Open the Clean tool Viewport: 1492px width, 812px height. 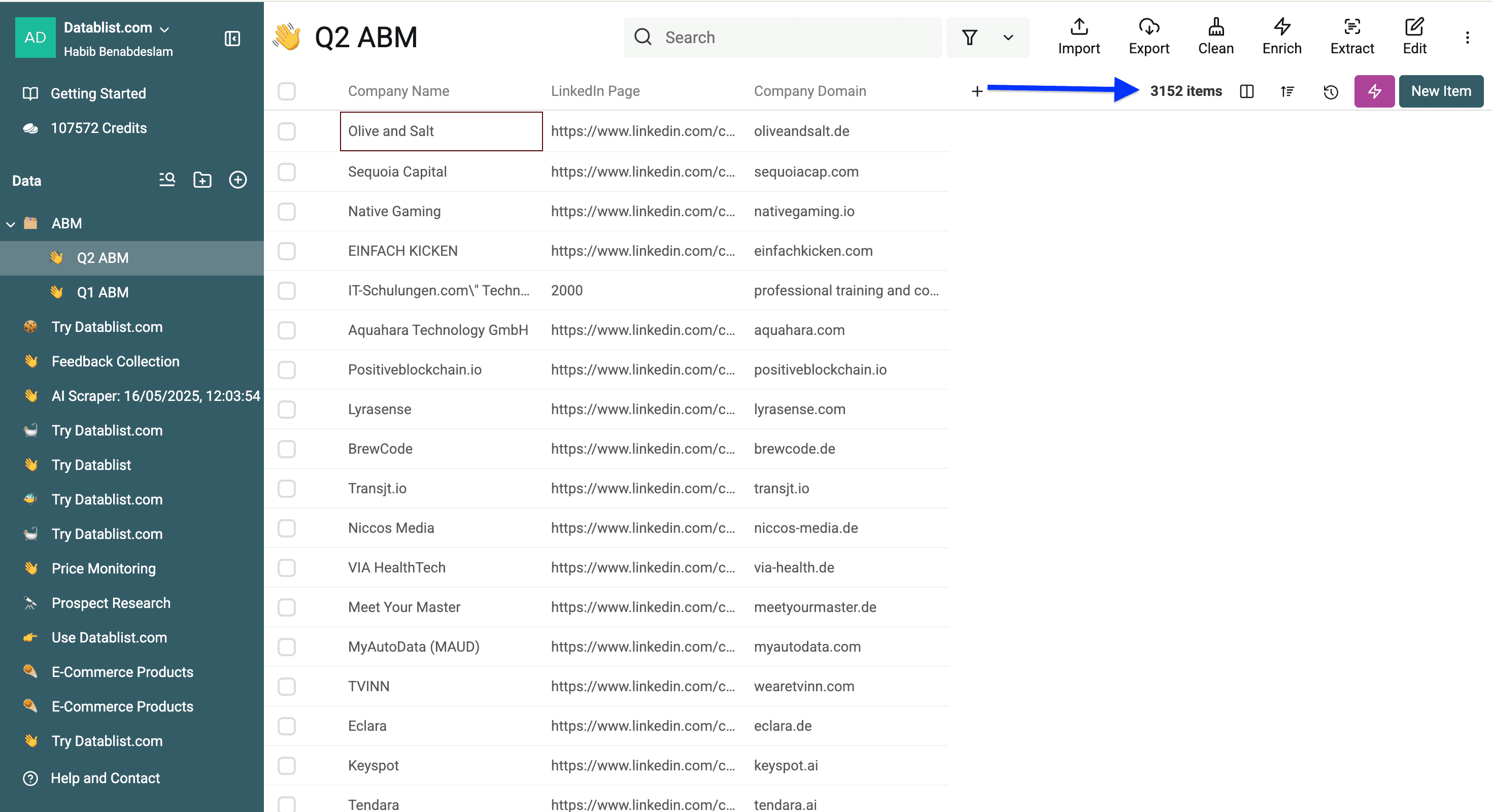(1216, 37)
